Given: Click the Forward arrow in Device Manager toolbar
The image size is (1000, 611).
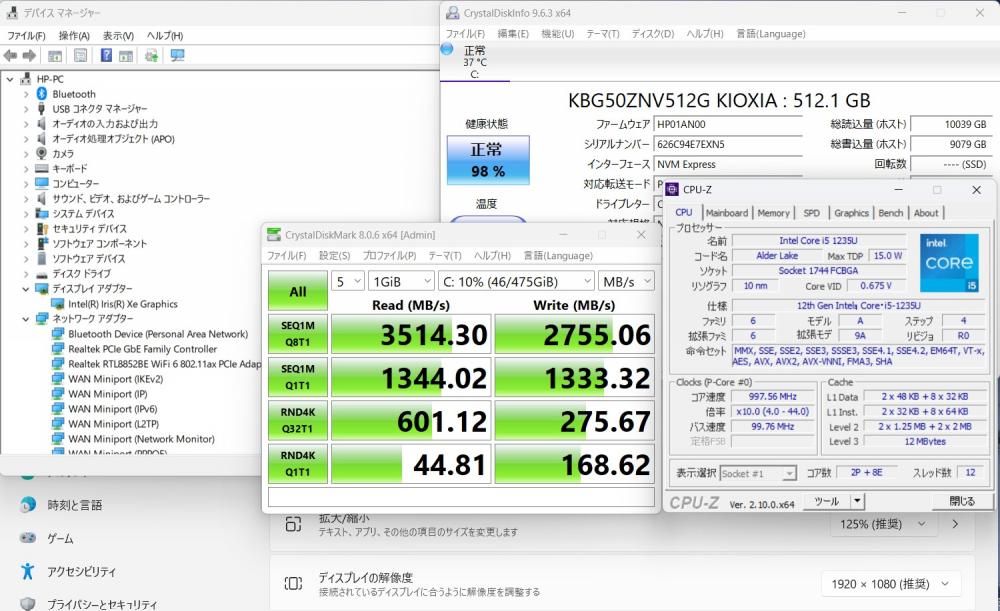Looking at the screenshot, I should coord(29,56).
